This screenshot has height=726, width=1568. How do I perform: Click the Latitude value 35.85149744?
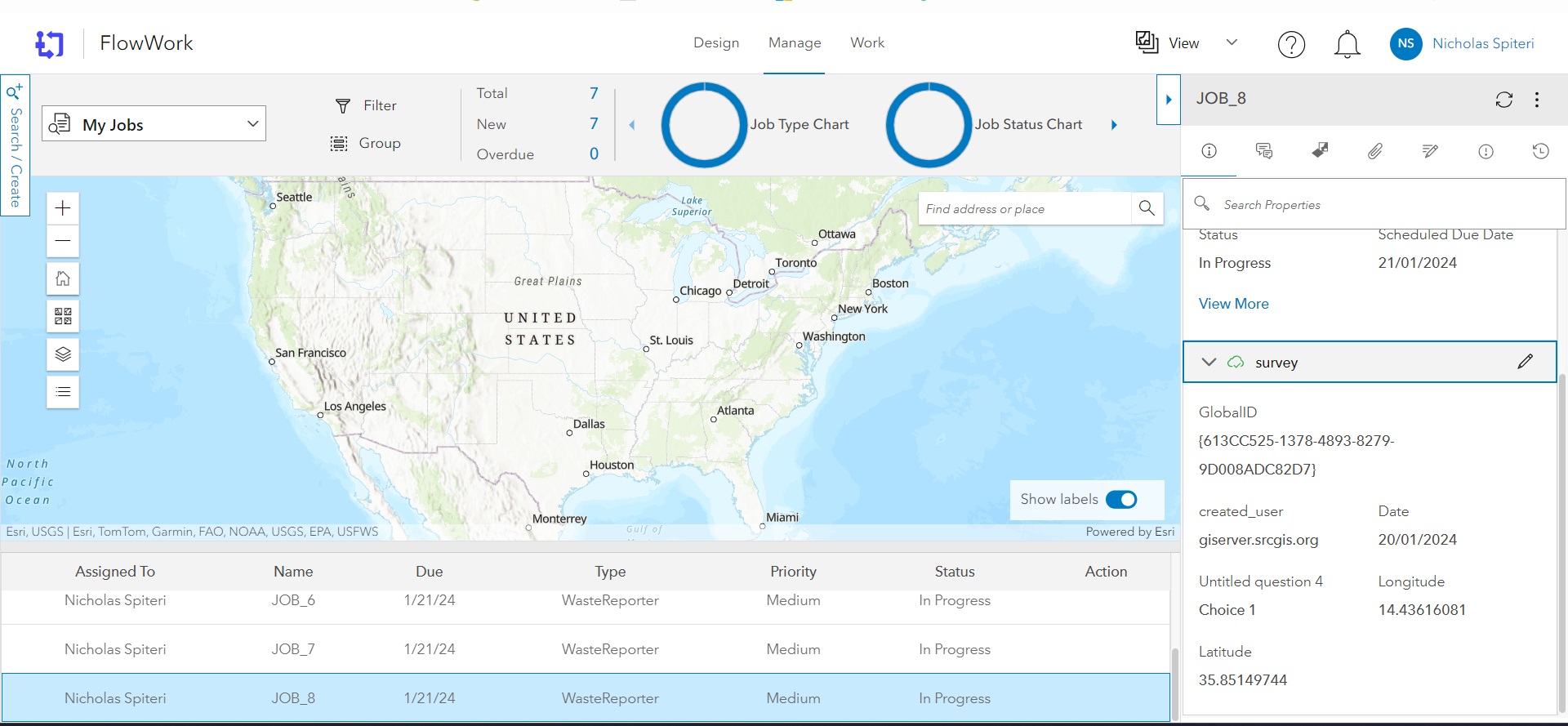(1243, 680)
